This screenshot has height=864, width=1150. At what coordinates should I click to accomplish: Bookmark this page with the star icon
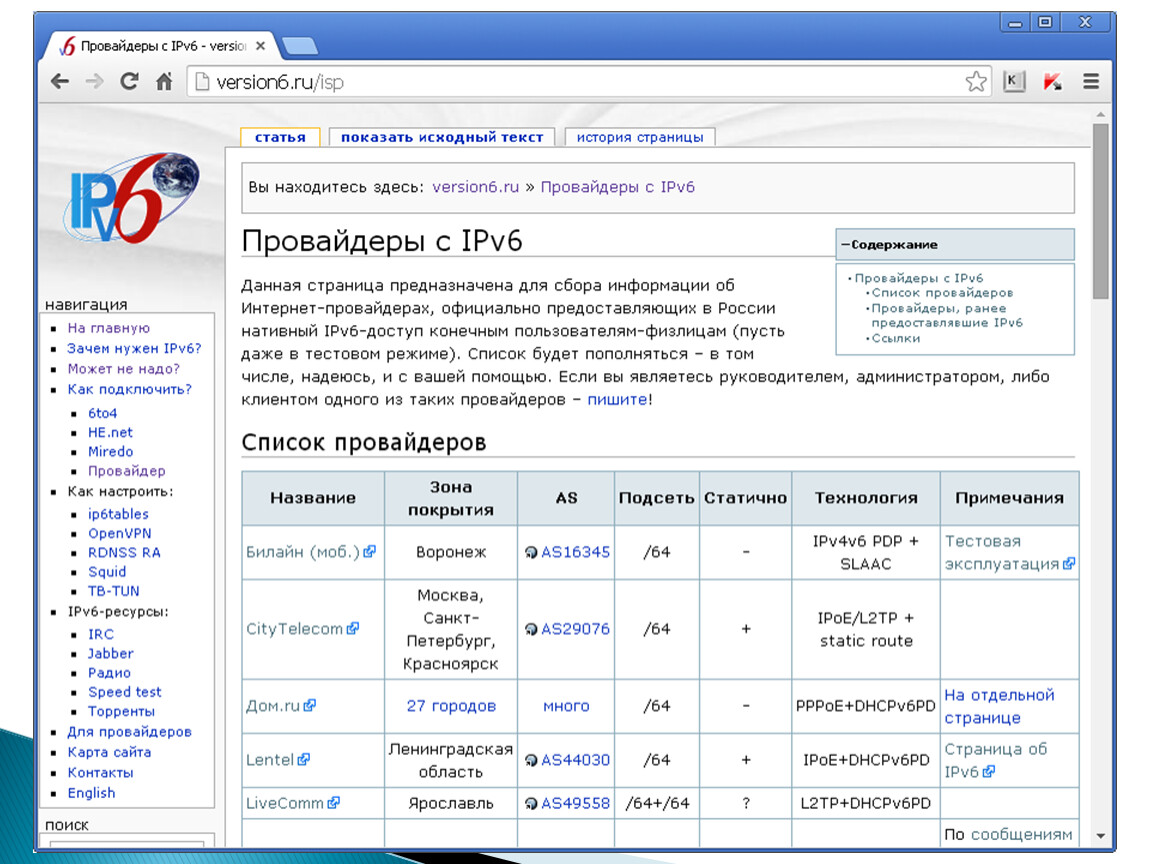975,82
